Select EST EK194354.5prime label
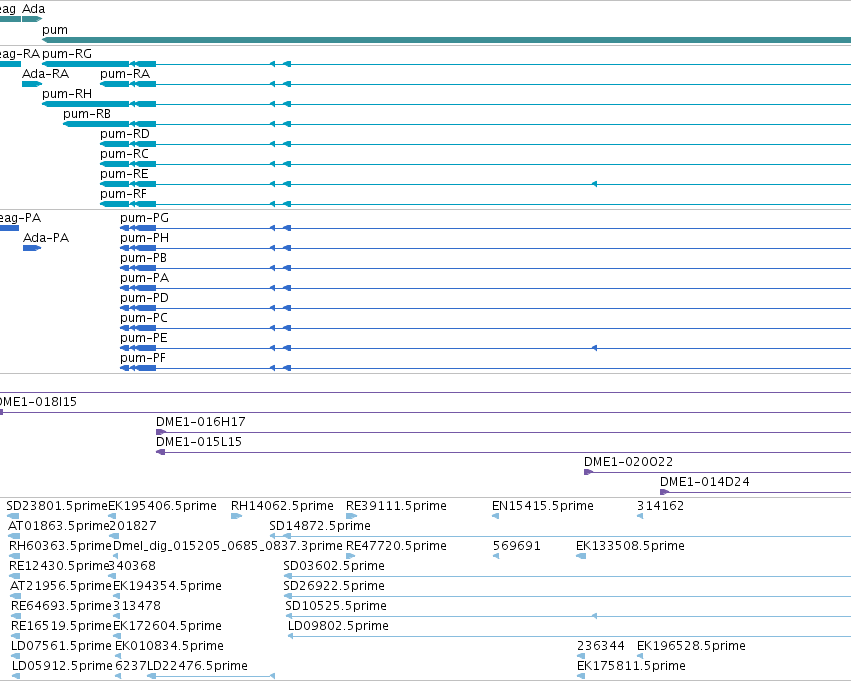The image size is (851, 681). (x=167, y=586)
